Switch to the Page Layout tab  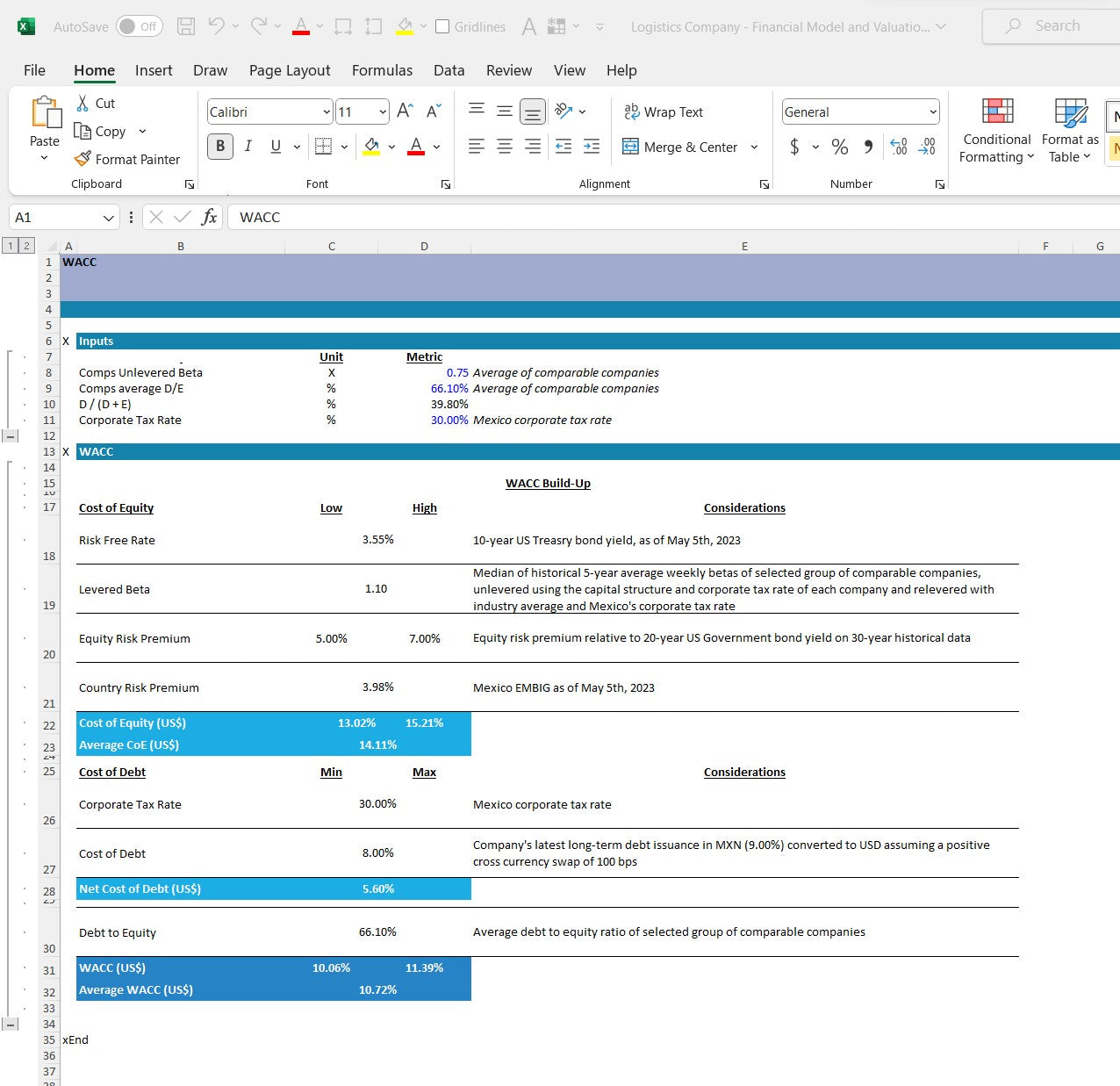[x=290, y=70]
